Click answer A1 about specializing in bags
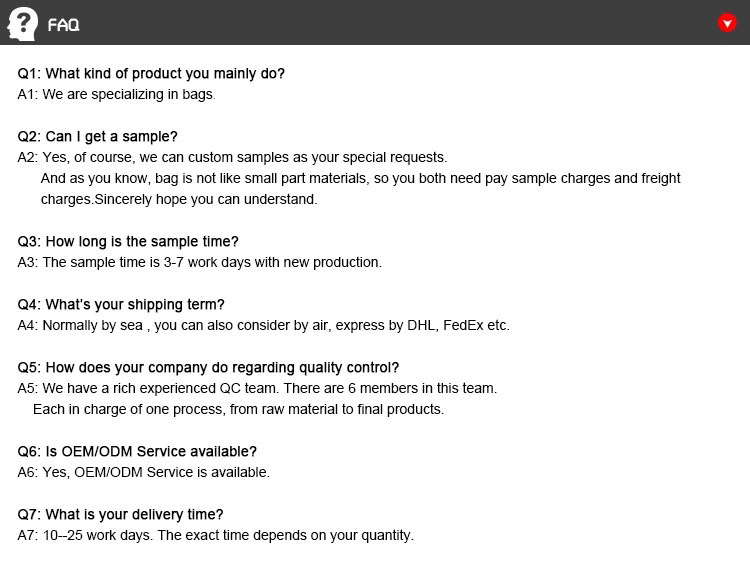Viewport: 750px width, 561px height. (x=116, y=94)
